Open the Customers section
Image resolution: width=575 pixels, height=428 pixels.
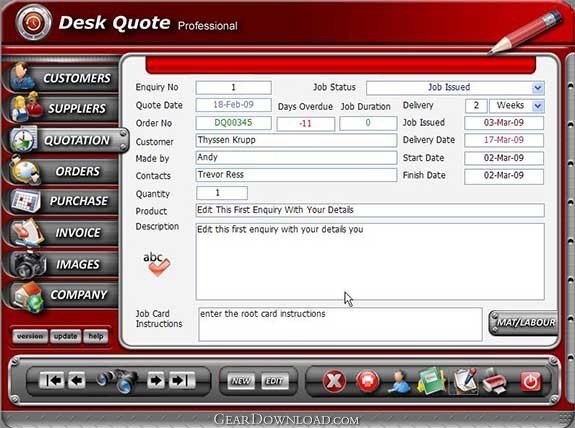(62, 78)
